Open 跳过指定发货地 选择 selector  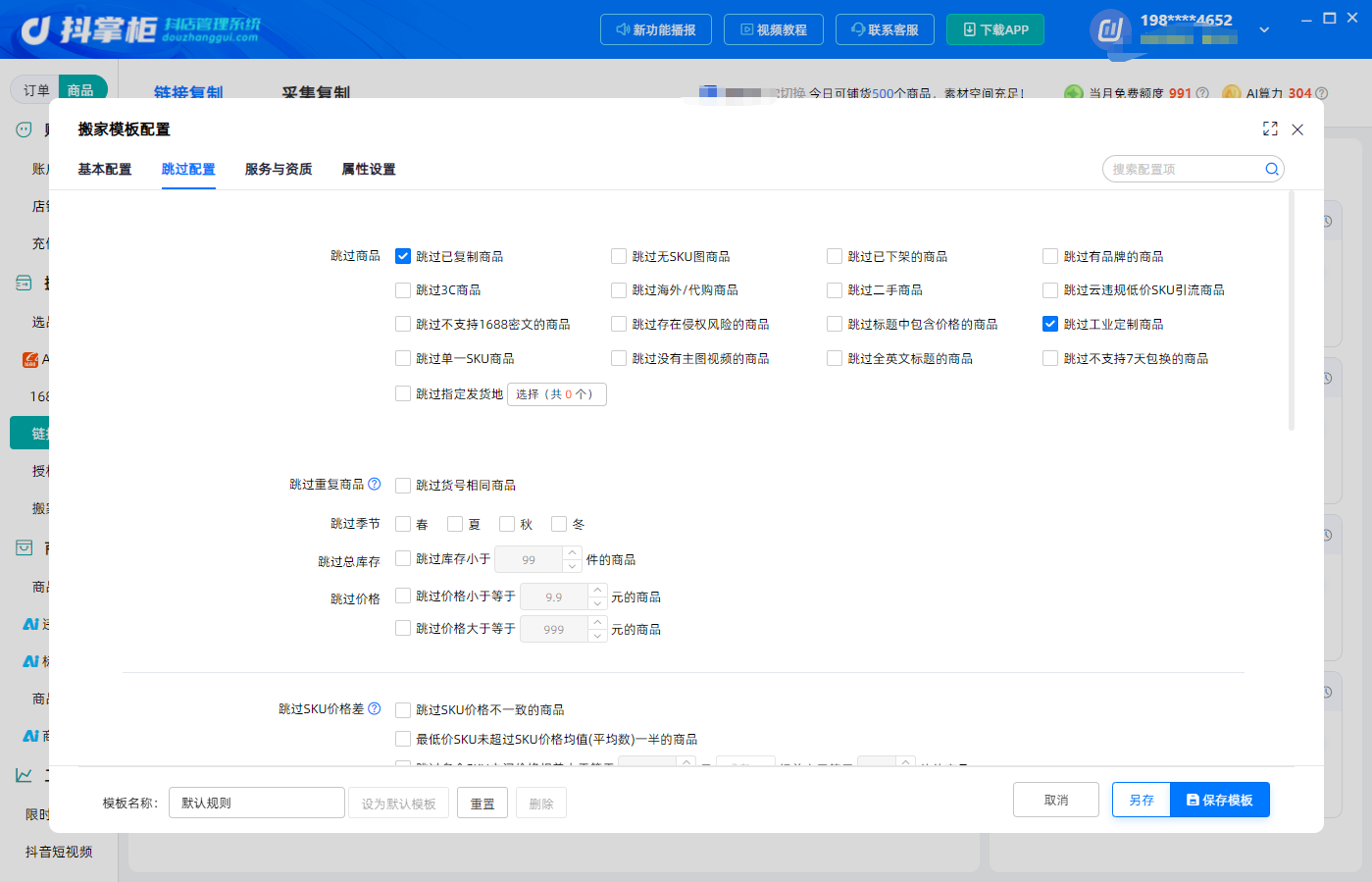pos(556,394)
